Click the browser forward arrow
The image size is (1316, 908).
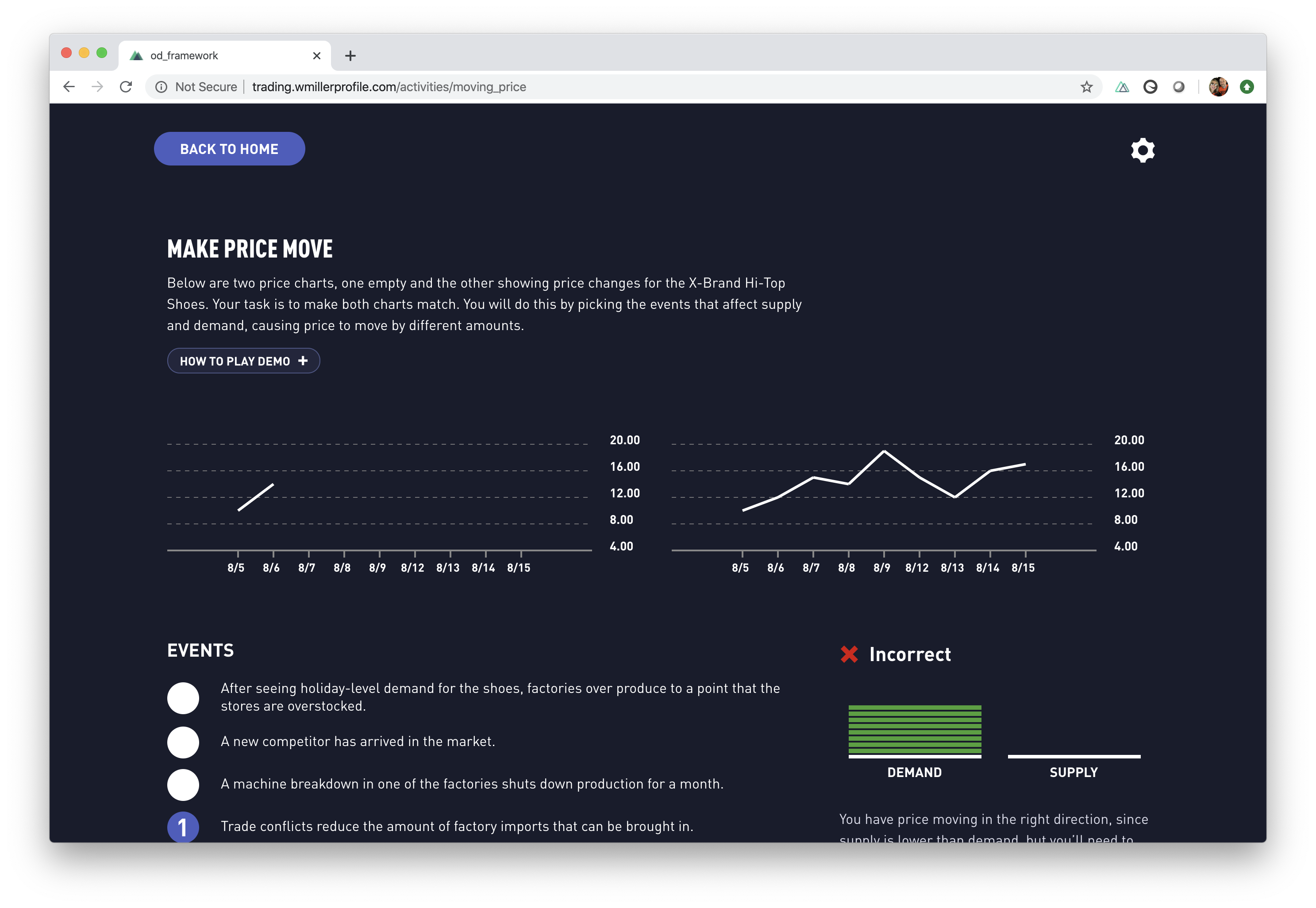click(x=98, y=86)
